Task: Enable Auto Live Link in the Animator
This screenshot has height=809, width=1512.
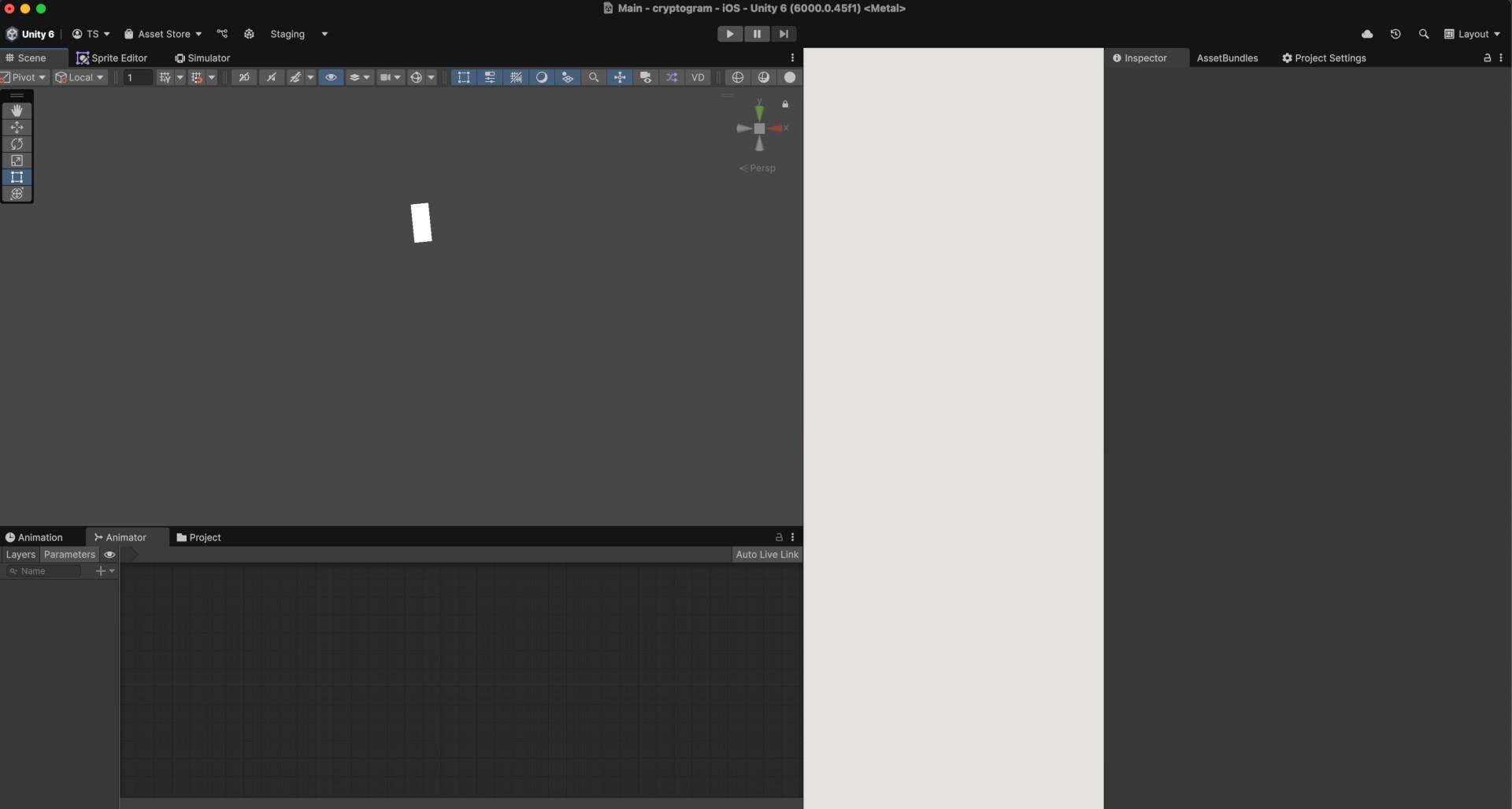Action: click(x=767, y=555)
